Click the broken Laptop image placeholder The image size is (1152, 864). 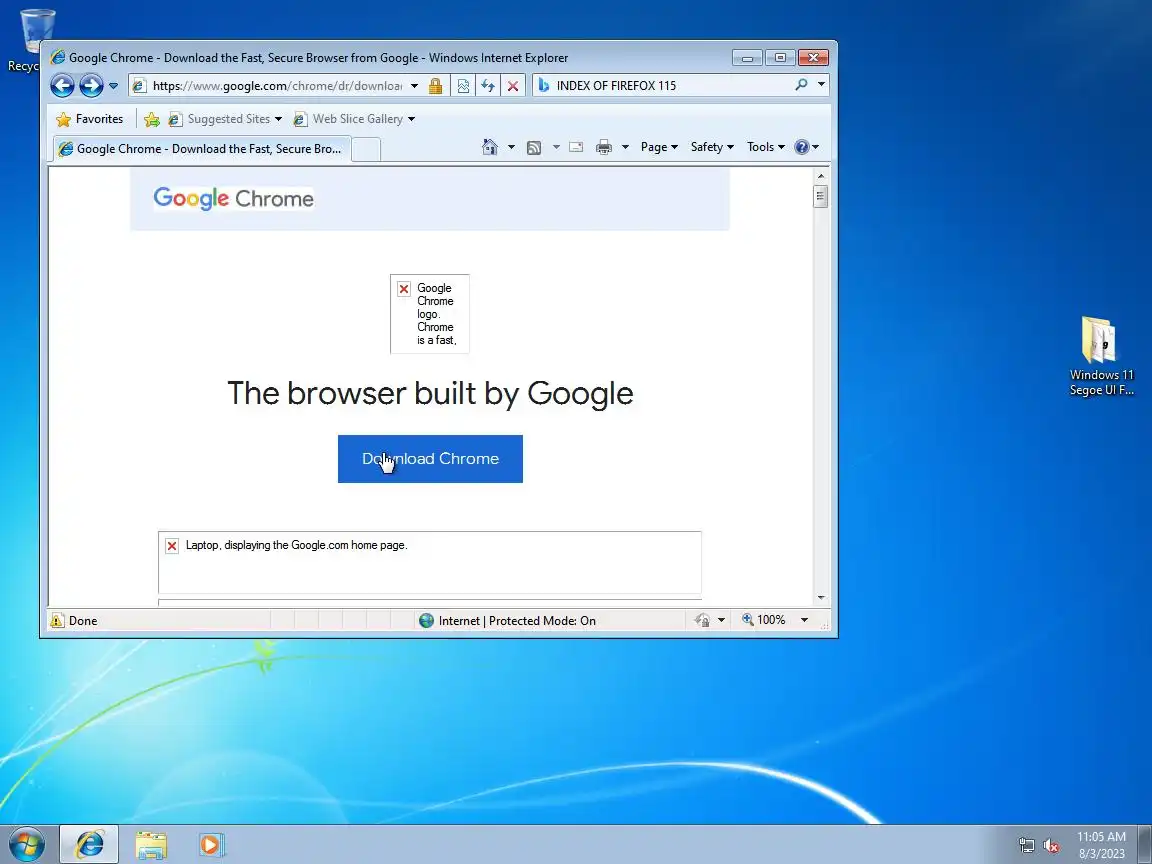430,562
